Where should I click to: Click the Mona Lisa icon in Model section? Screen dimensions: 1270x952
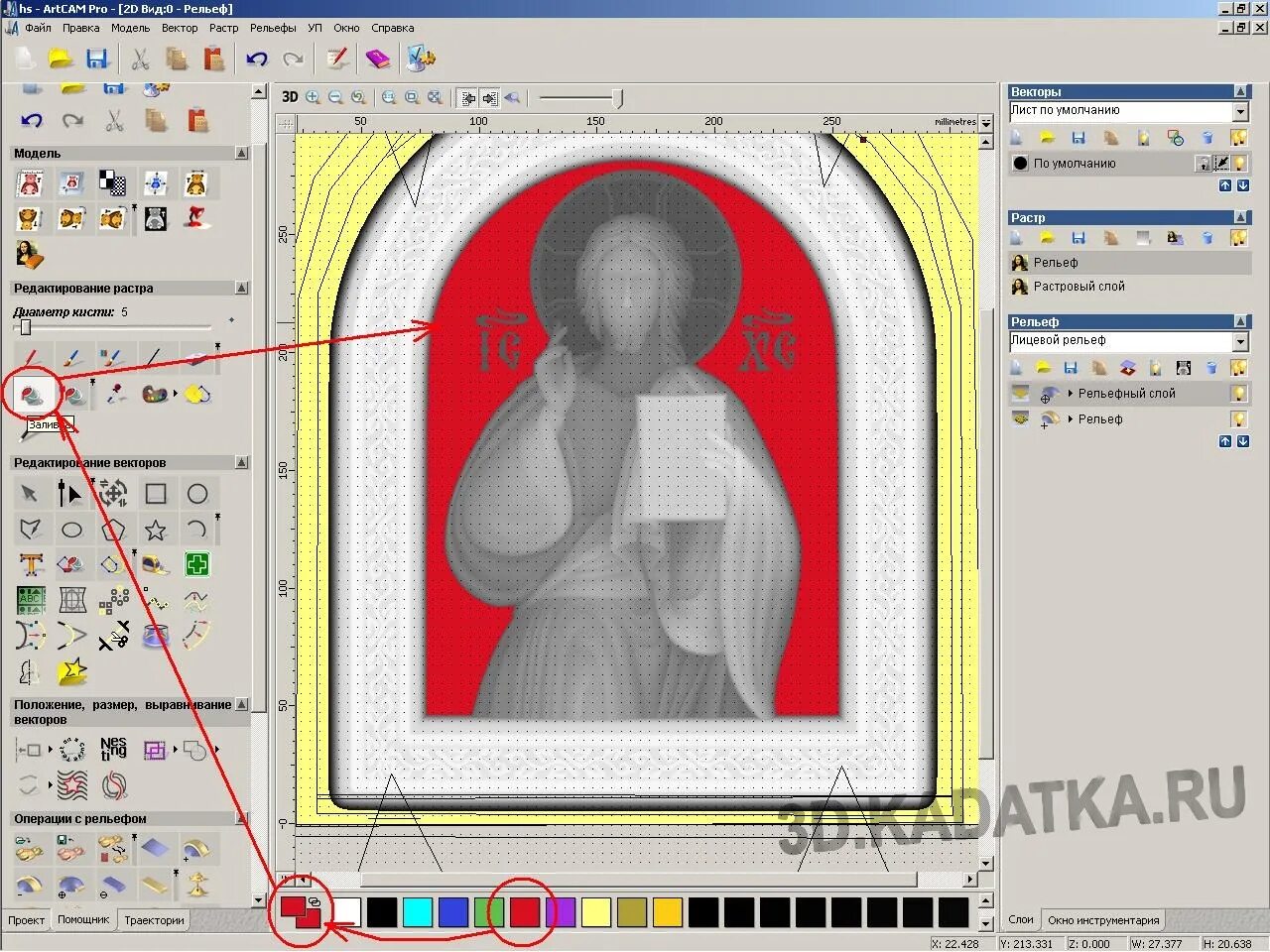coord(30,256)
